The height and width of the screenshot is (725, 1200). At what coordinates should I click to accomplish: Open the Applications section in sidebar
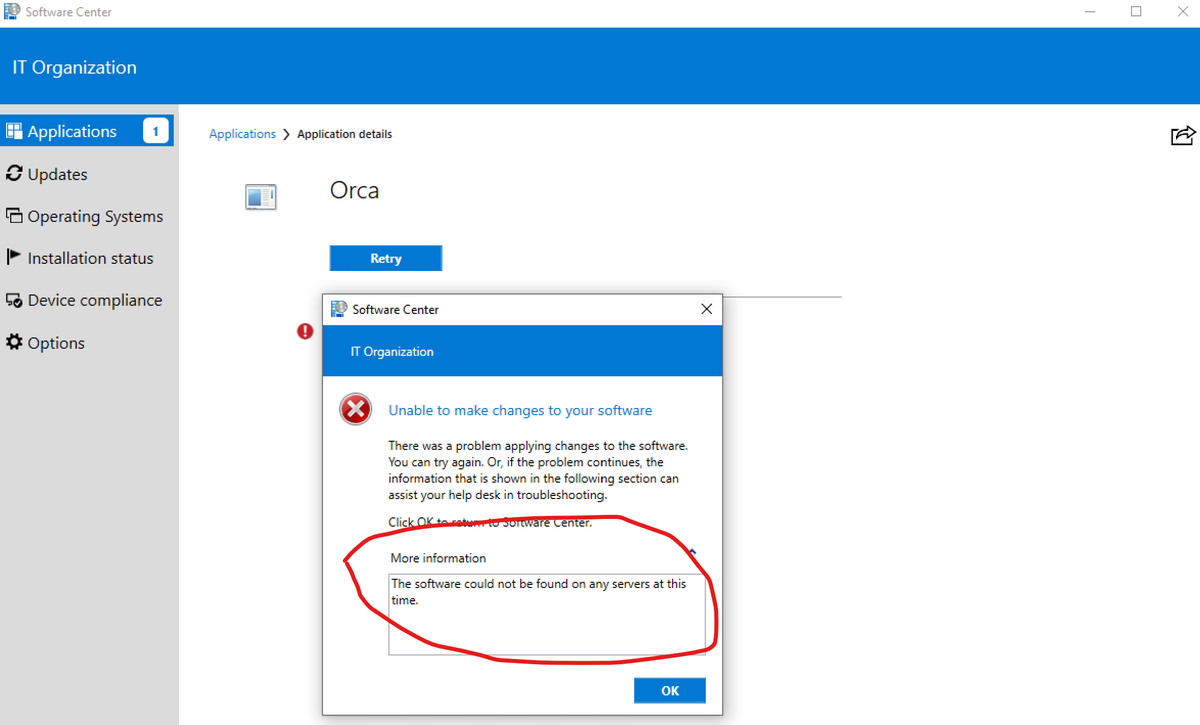87,131
